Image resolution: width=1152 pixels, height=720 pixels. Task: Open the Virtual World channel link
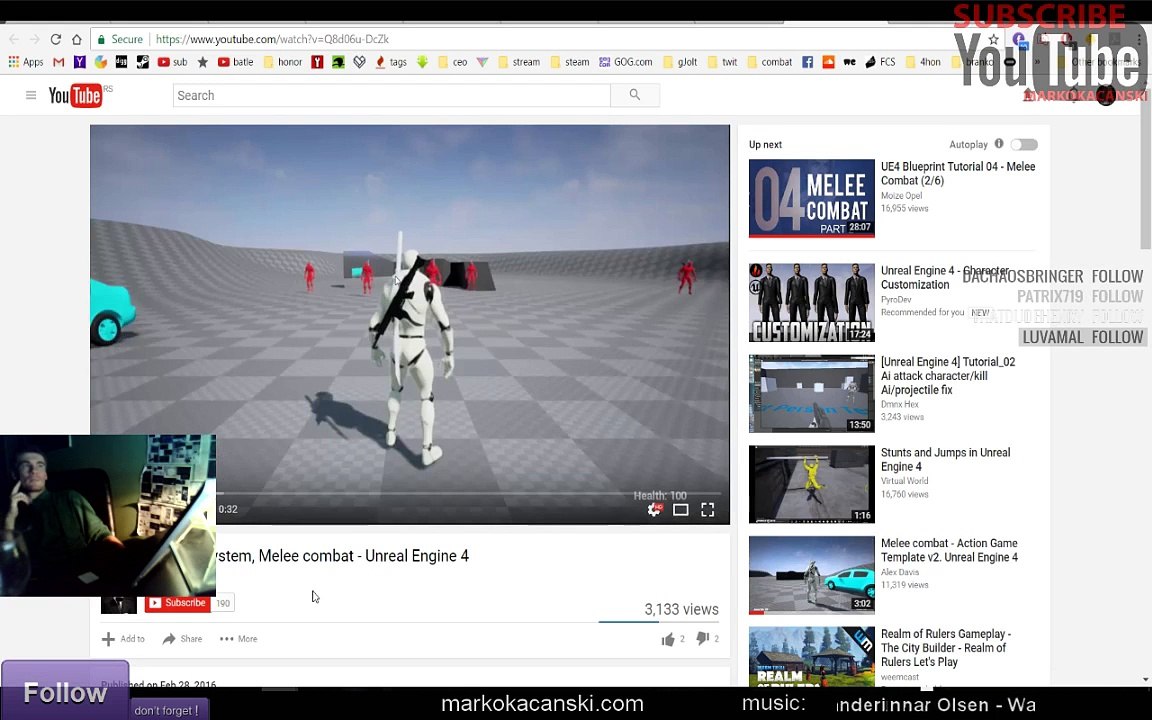point(904,480)
